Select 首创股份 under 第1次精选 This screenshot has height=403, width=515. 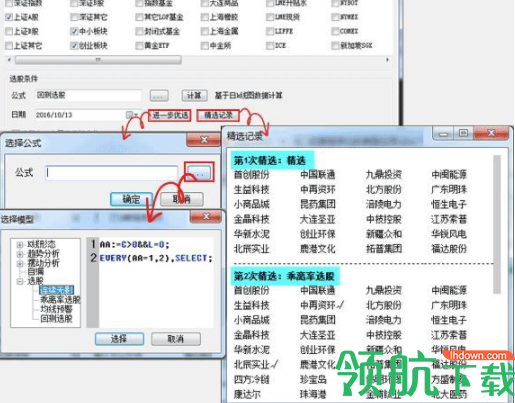251,174
